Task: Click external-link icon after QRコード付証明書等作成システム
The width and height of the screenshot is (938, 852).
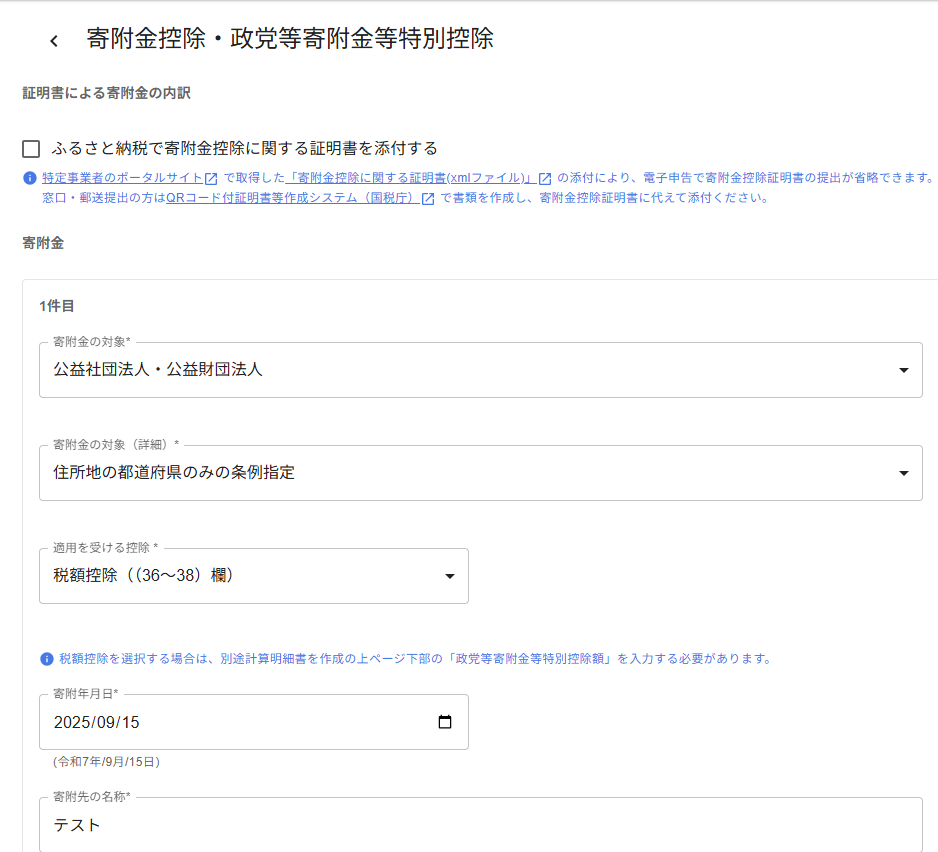Action: (428, 198)
